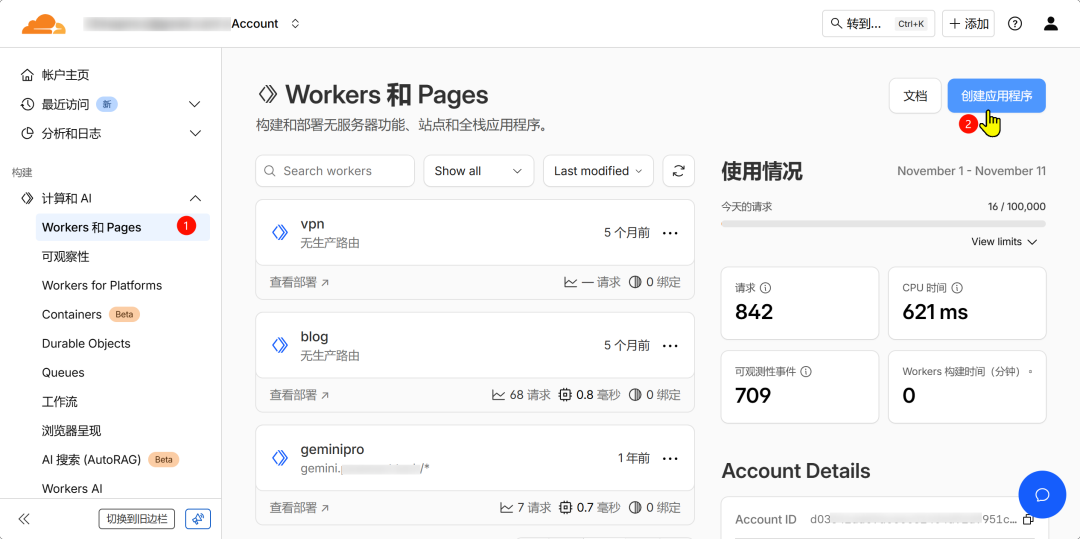
Task: Open three-dot menu for geminipro worker
Action: [x=670, y=459]
